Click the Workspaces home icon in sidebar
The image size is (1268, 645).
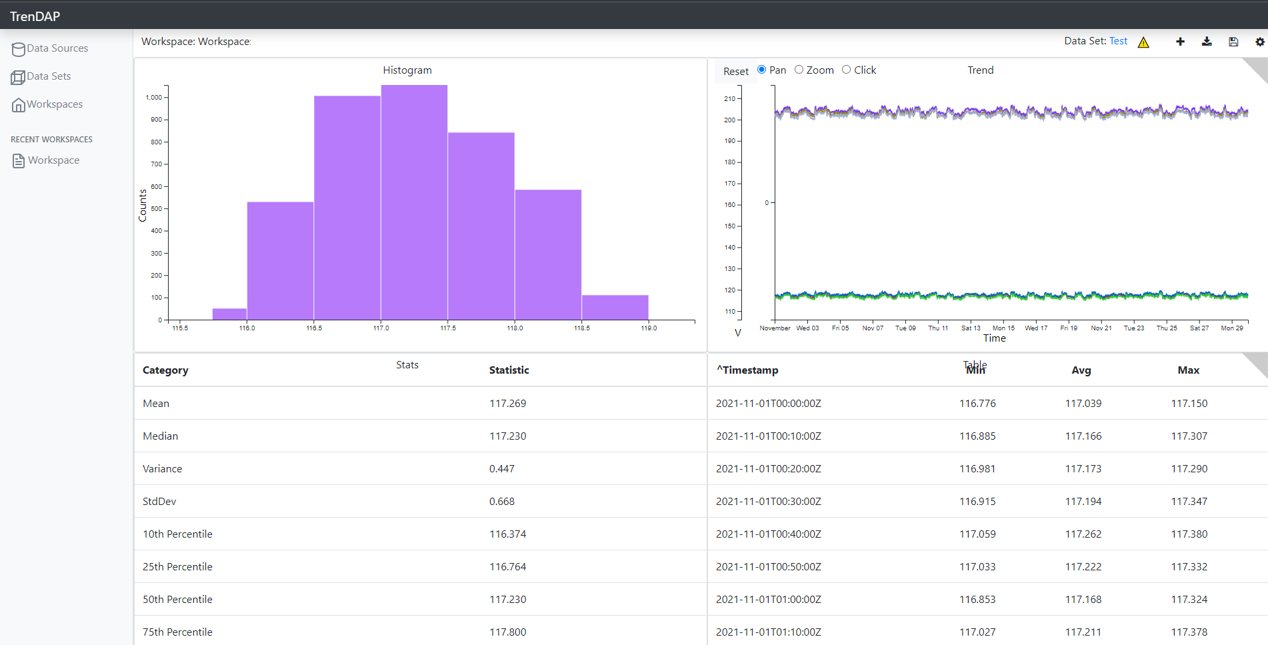[18, 105]
